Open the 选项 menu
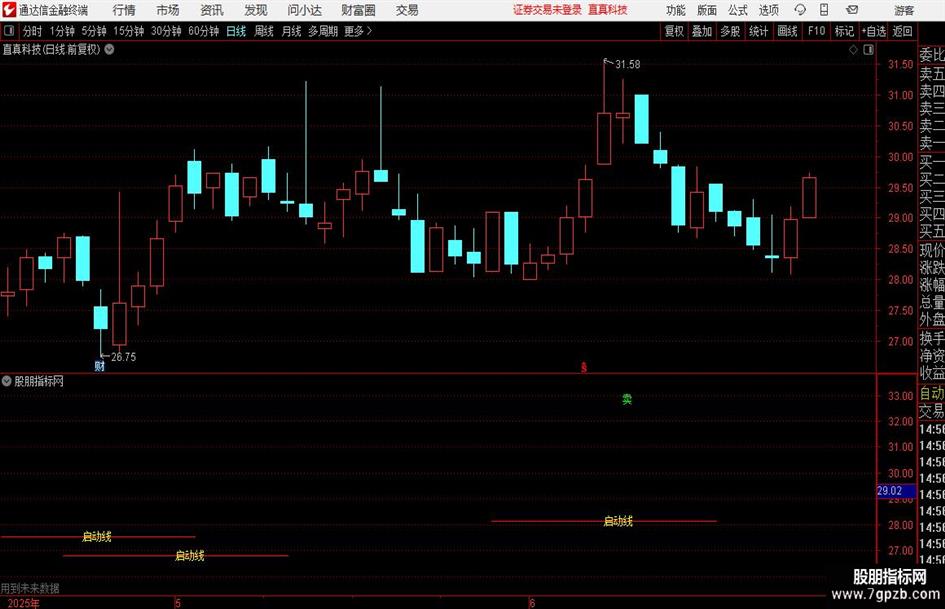945x609 pixels. (768, 10)
